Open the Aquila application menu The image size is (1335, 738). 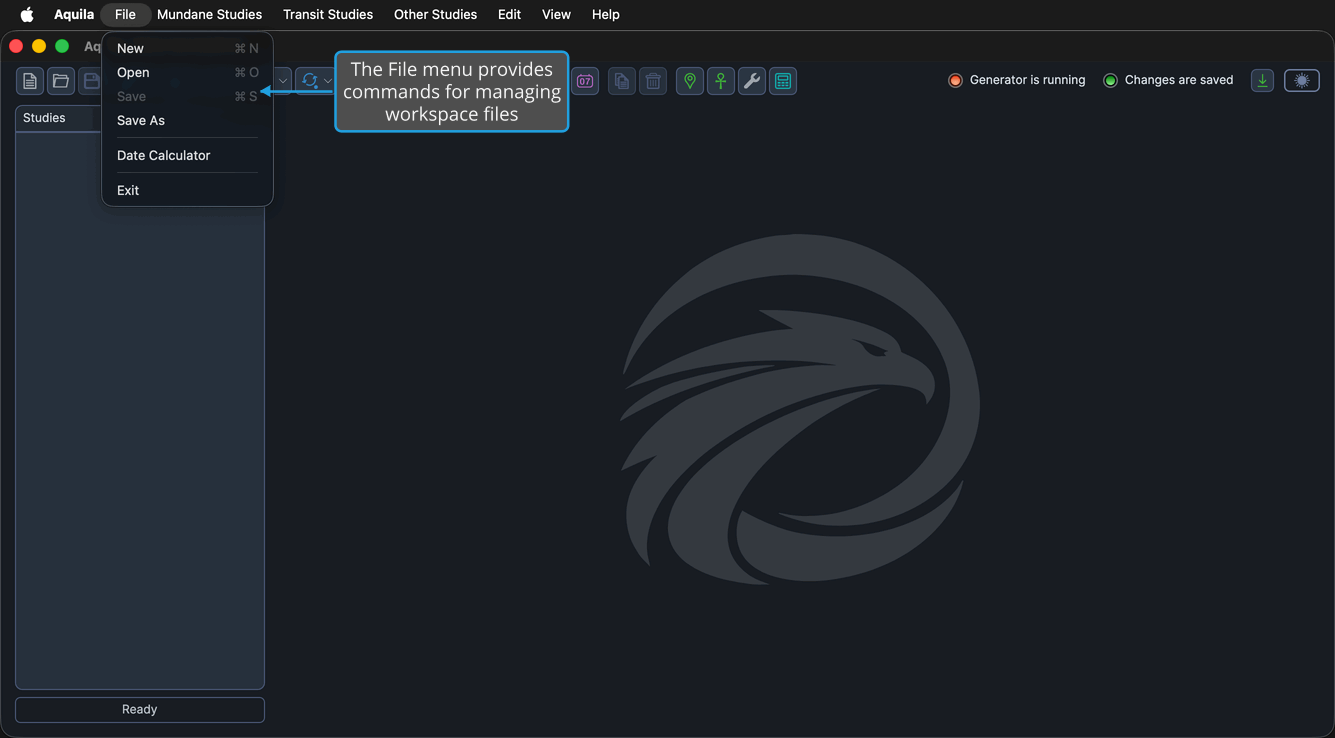point(74,14)
